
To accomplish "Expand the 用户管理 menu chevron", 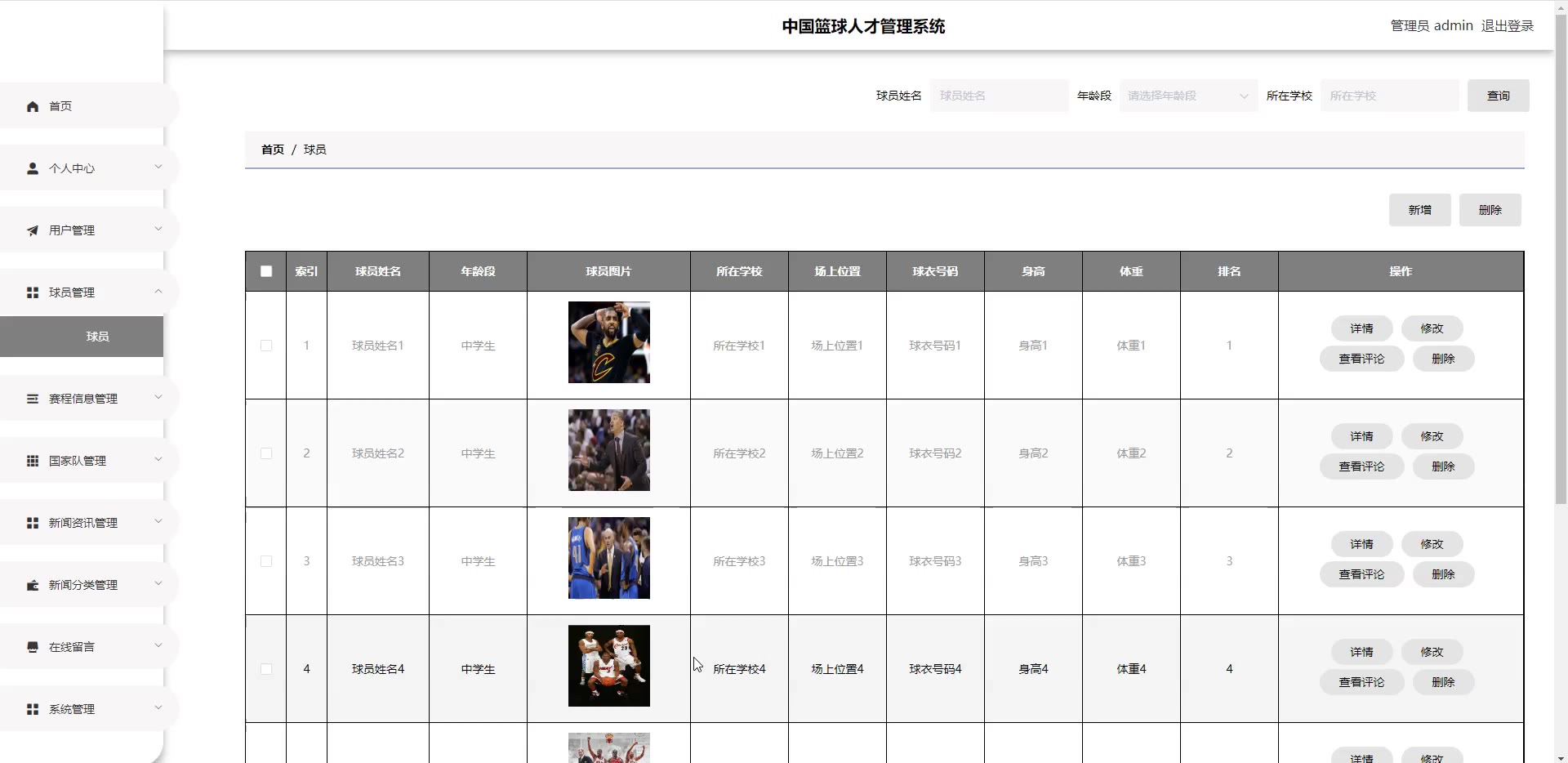I will [158, 229].
